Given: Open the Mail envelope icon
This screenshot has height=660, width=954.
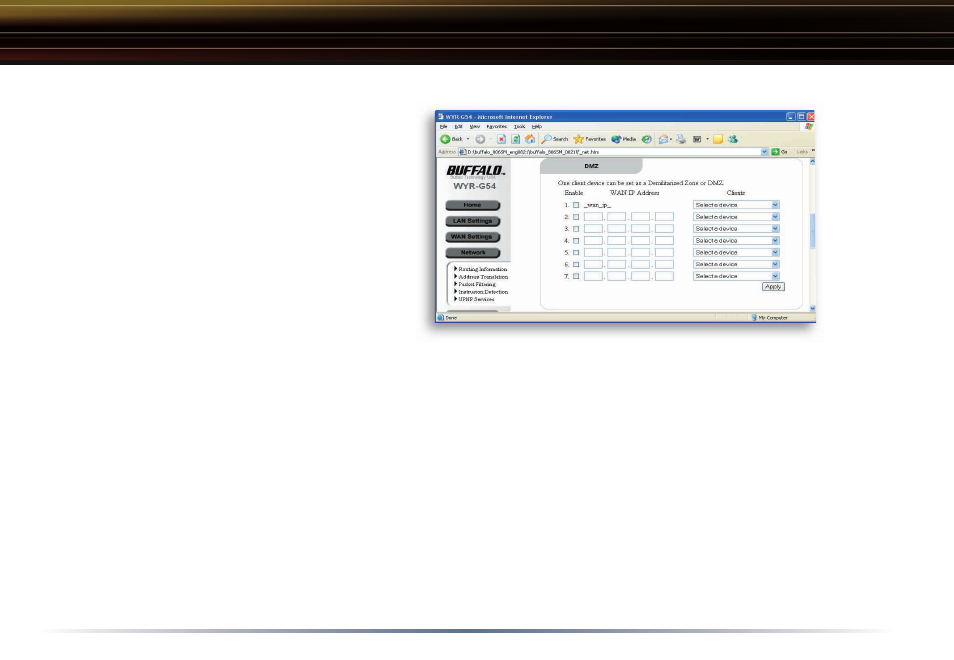Looking at the screenshot, I should (x=663, y=139).
